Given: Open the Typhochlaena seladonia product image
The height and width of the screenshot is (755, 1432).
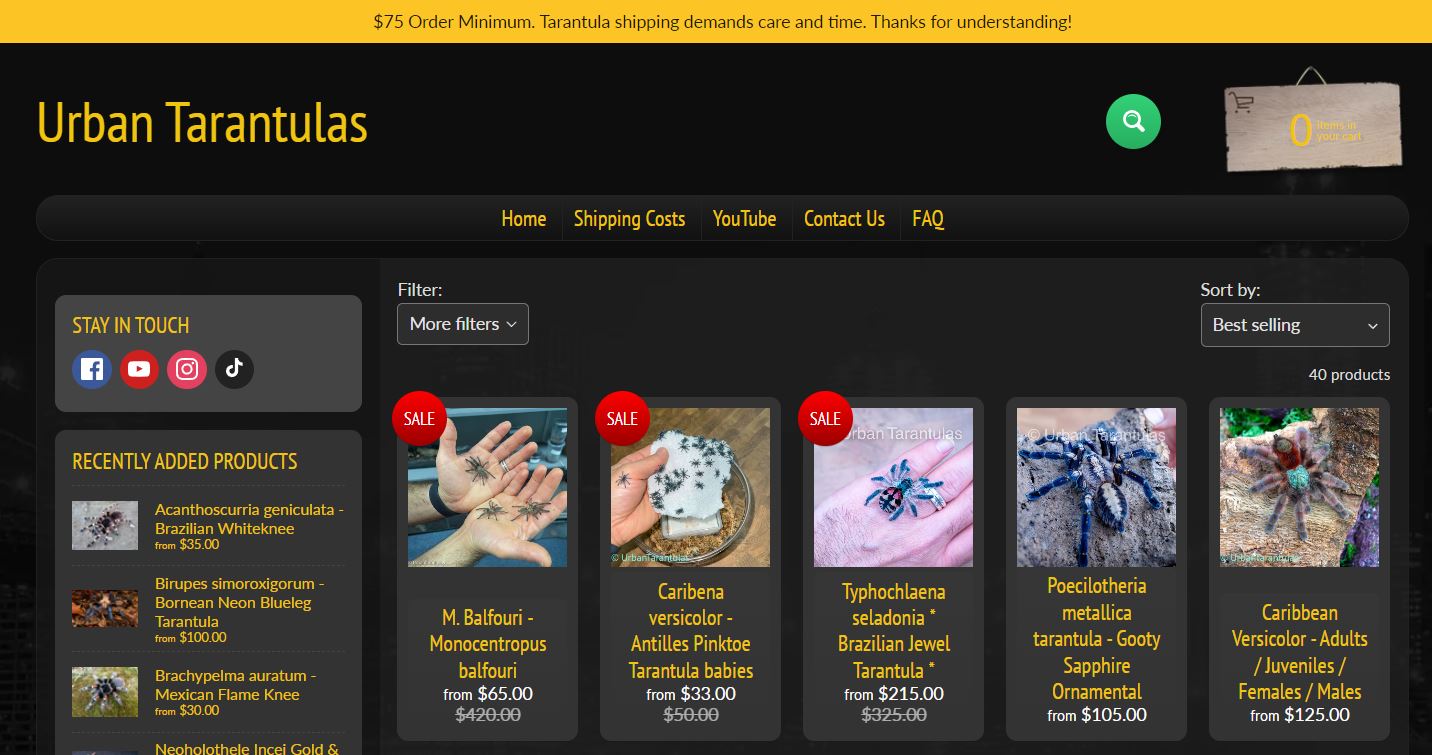Looking at the screenshot, I should click(894, 487).
